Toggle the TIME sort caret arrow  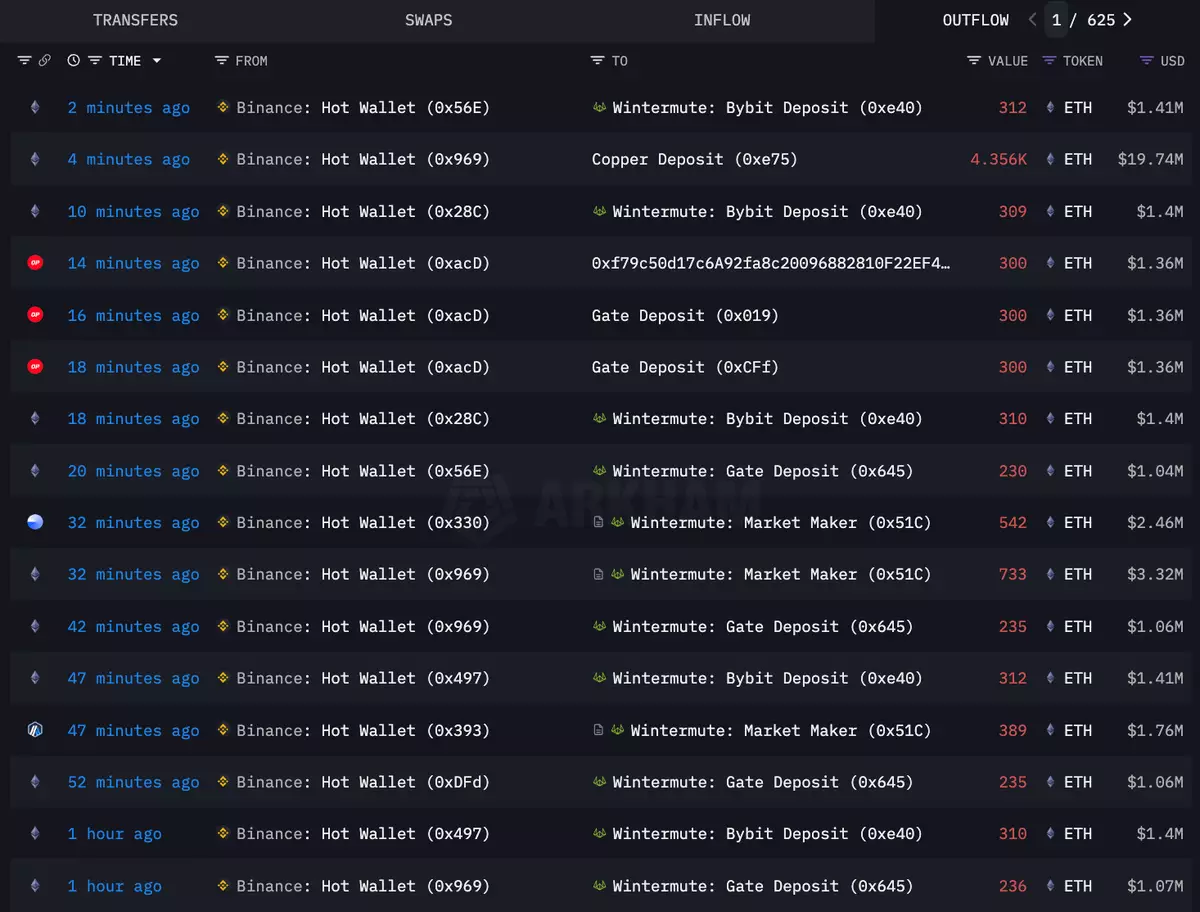(x=157, y=61)
